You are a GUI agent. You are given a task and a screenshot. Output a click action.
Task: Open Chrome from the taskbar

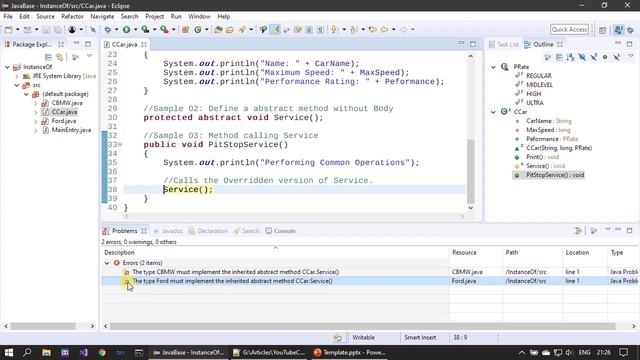pyautogui.click(x=102, y=352)
